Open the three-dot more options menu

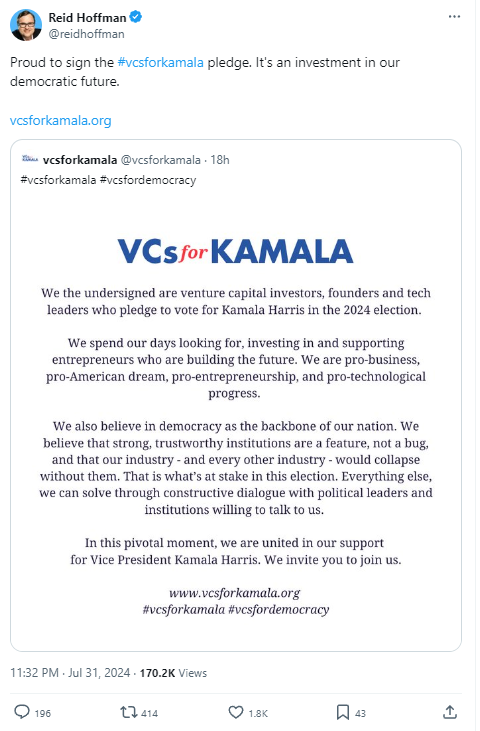pos(454,17)
